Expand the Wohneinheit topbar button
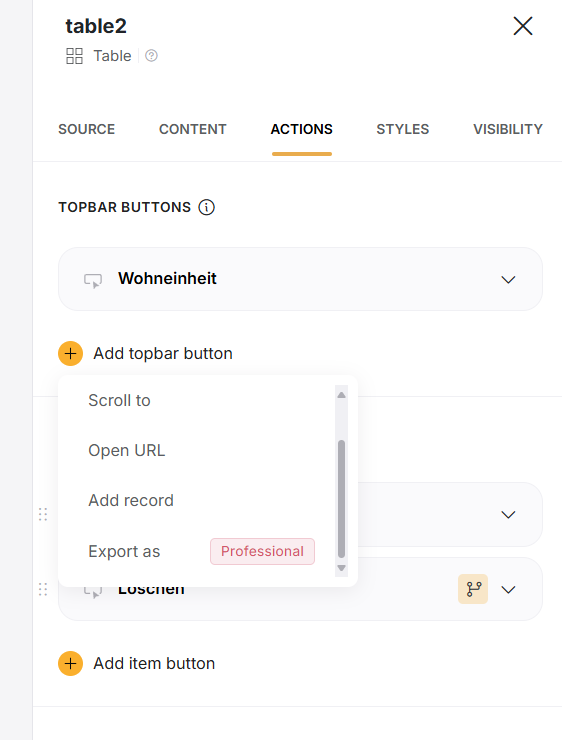 pyautogui.click(x=508, y=279)
